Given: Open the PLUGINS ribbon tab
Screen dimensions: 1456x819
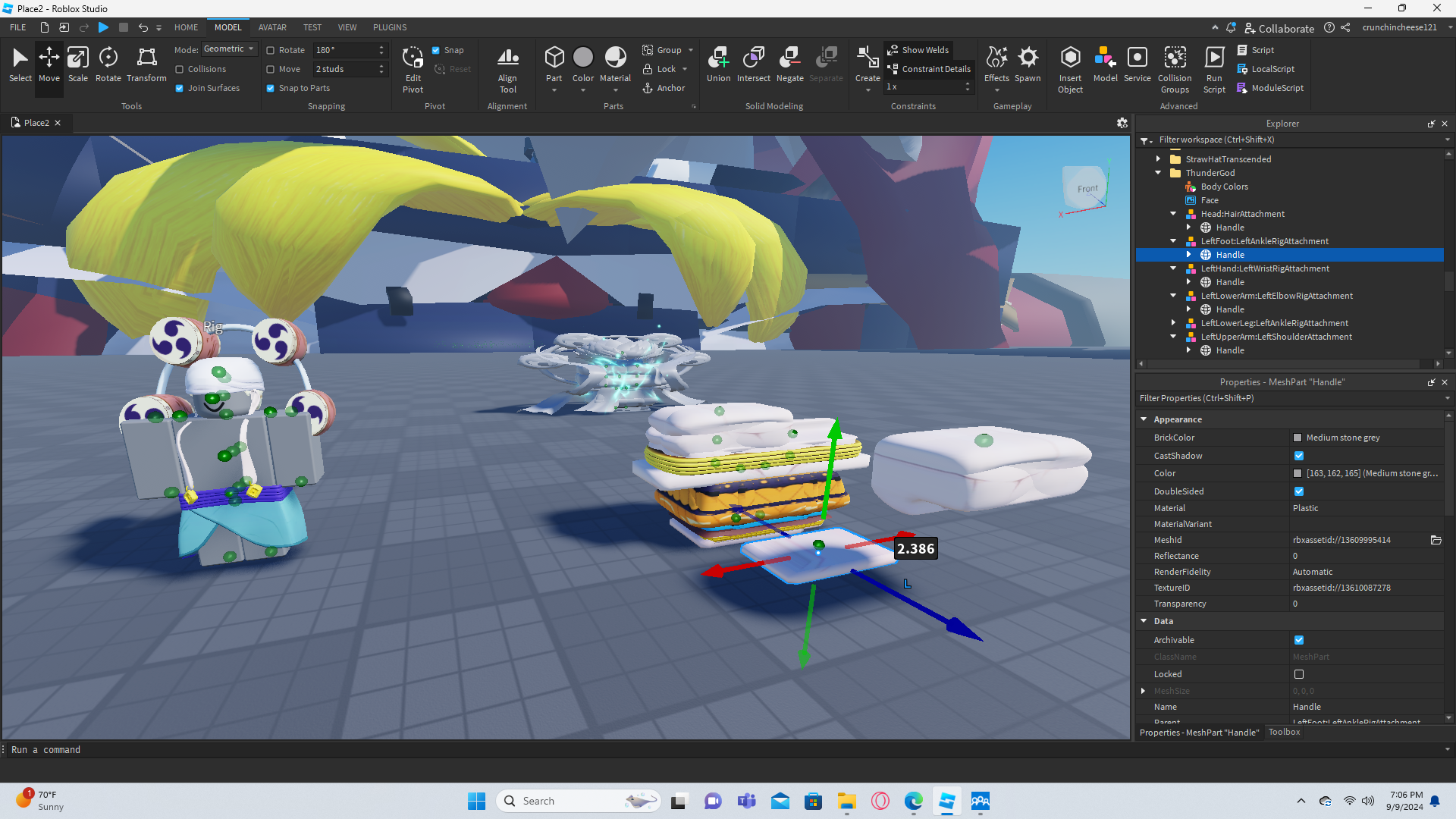Looking at the screenshot, I should tap(390, 27).
